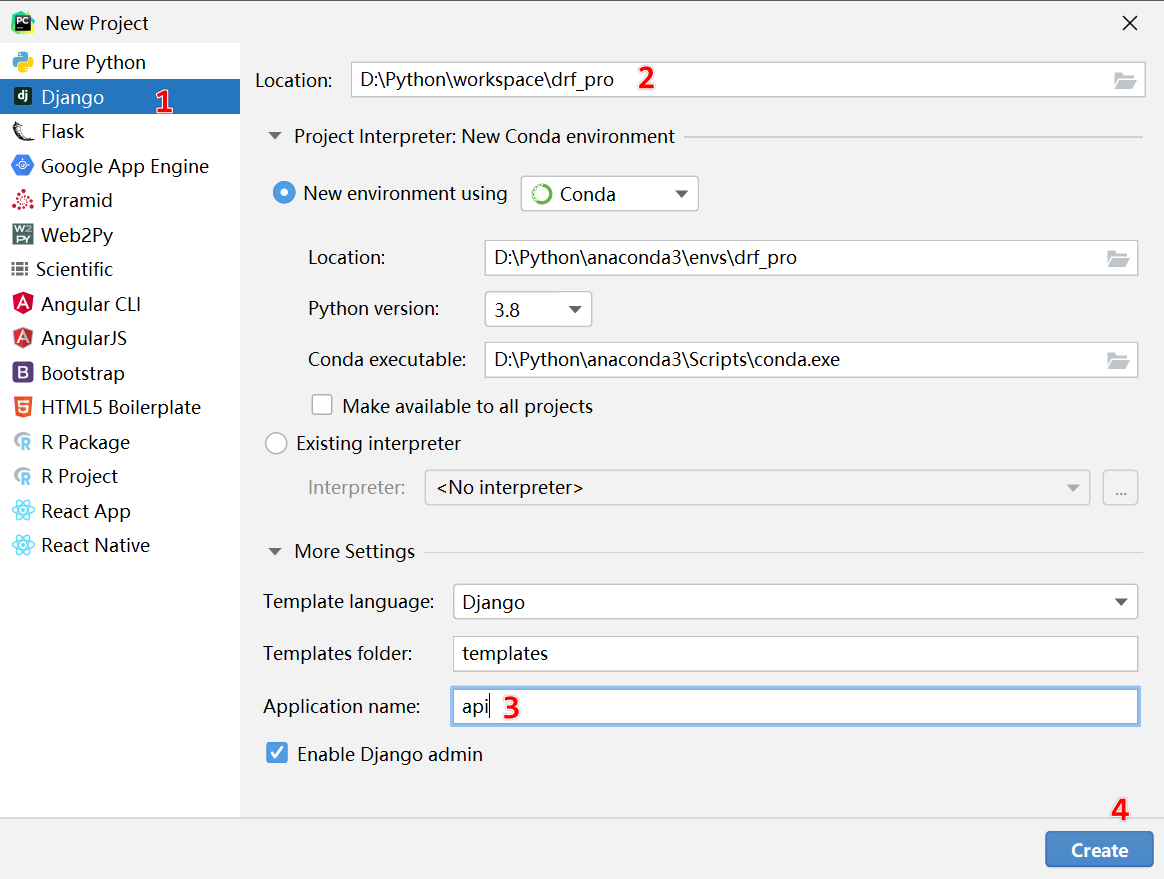Click the Scientific grid icon

pyautogui.click(x=20, y=269)
